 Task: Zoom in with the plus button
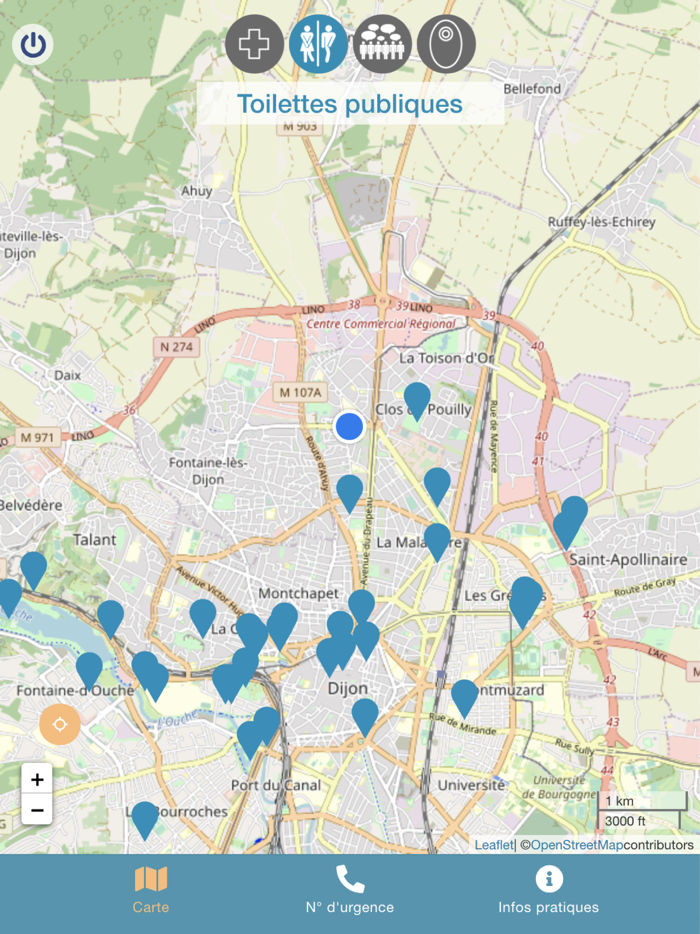[x=37, y=779]
